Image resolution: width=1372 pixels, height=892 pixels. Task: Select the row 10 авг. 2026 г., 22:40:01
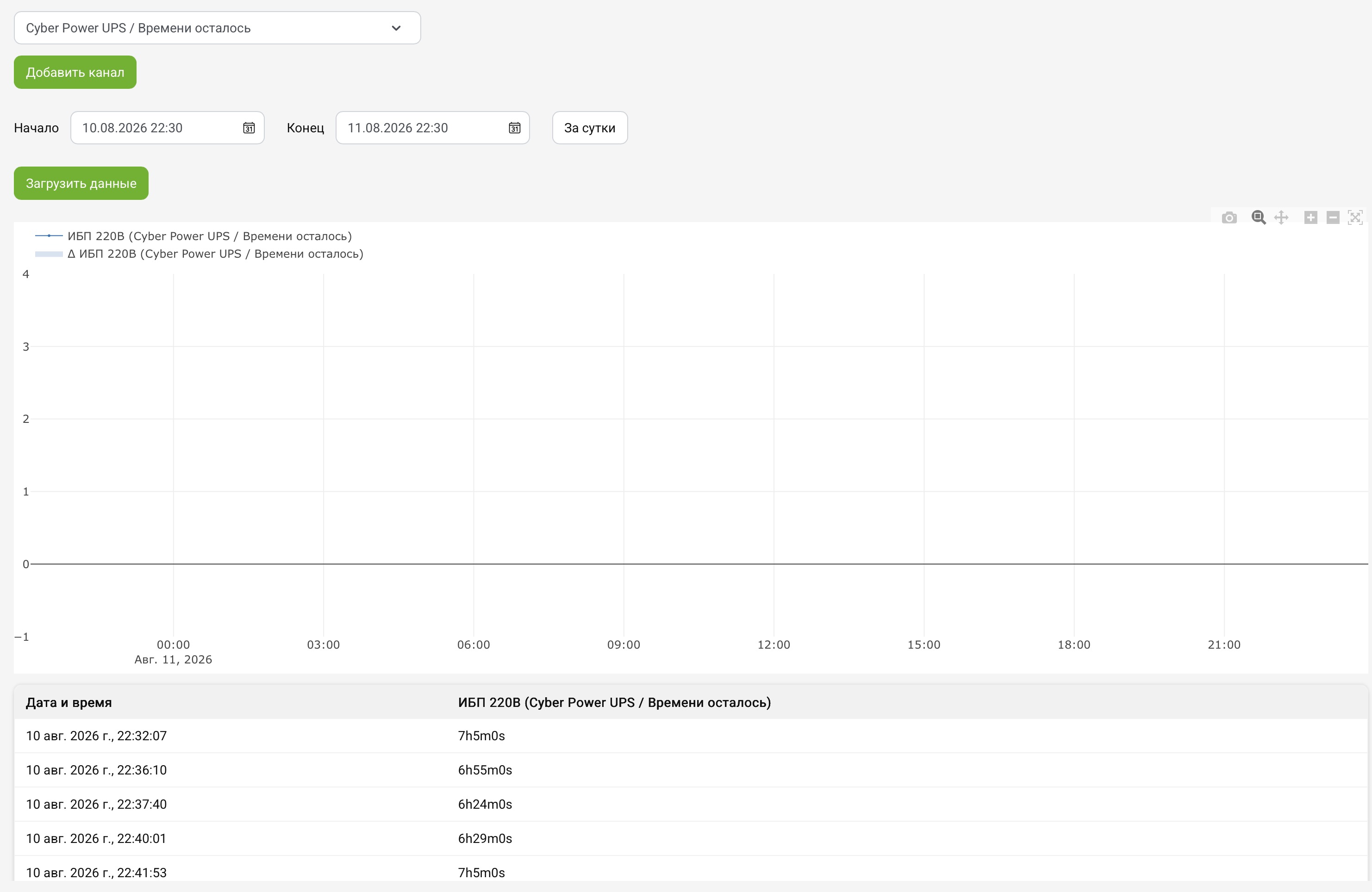pos(691,838)
